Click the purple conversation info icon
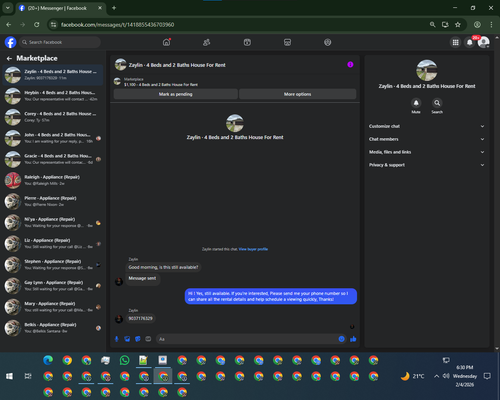 [x=350, y=65]
